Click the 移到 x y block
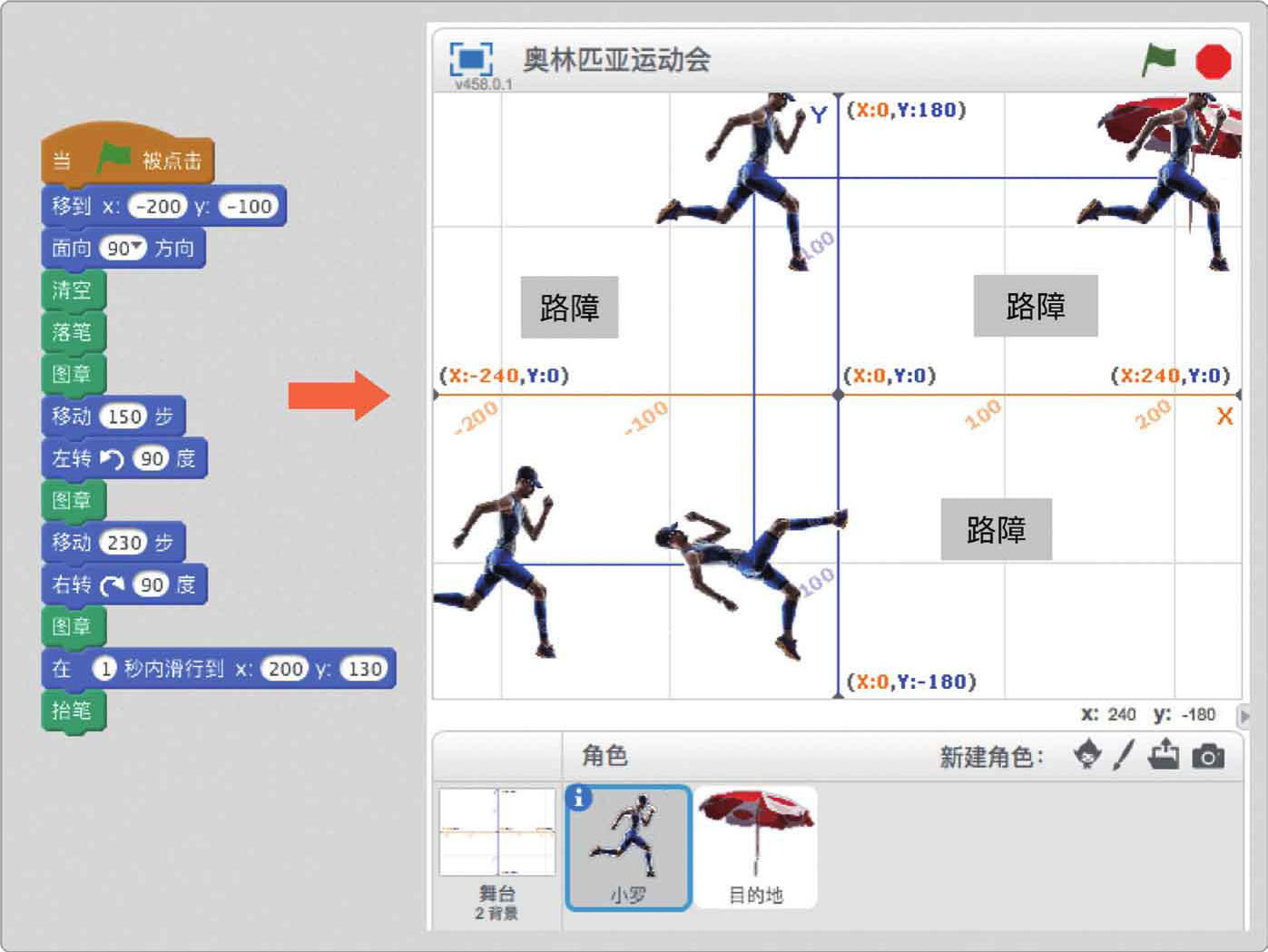 click(x=164, y=207)
